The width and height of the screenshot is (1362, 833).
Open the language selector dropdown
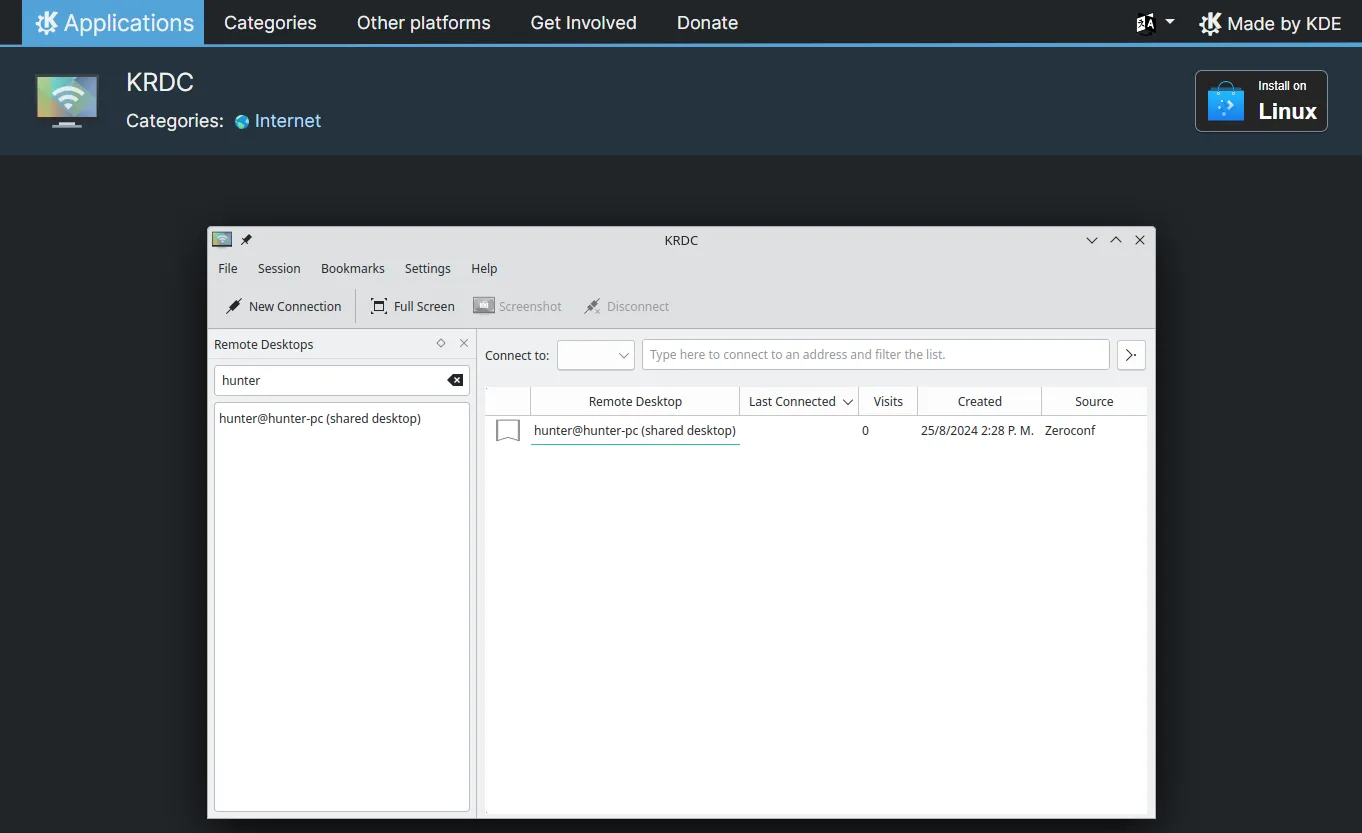pos(1155,23)
